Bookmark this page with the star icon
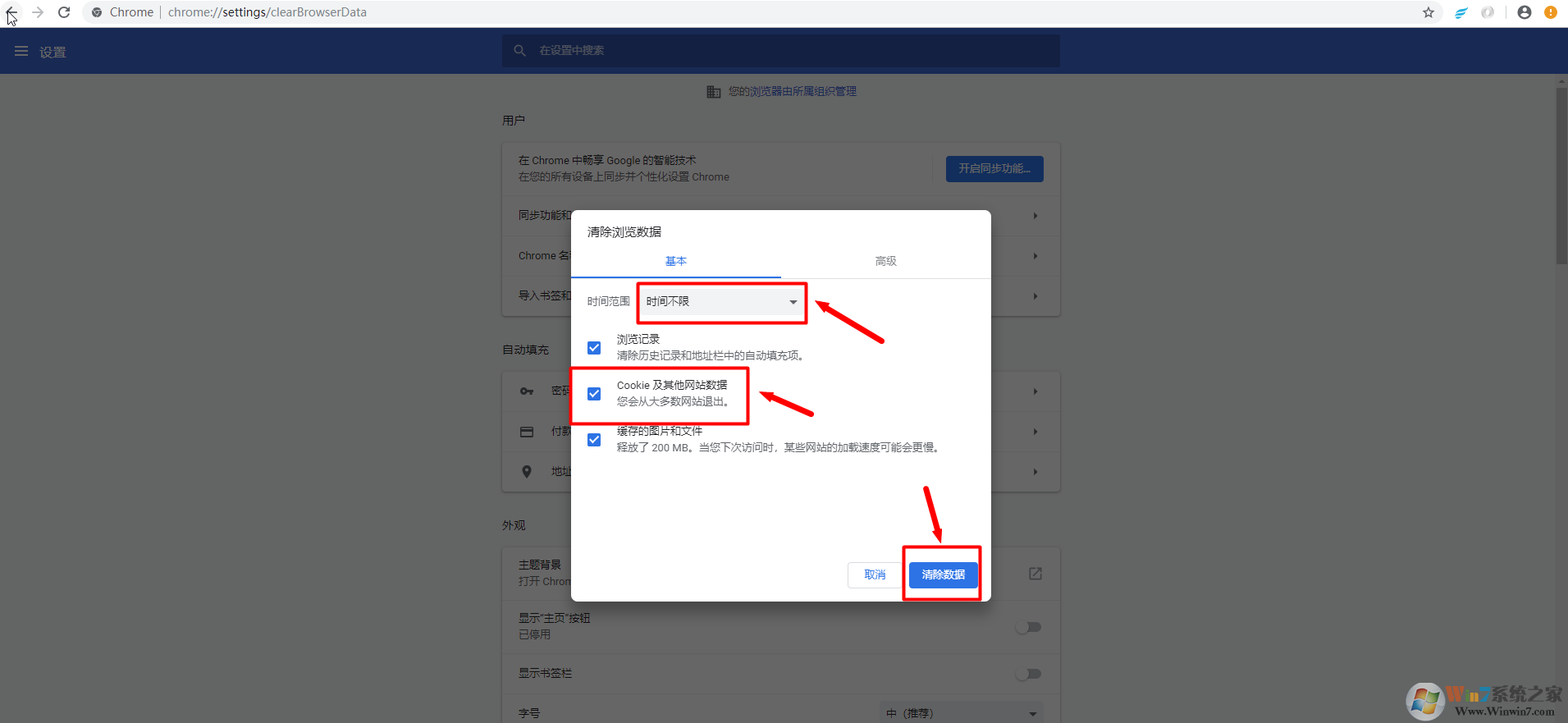The image size is (1568, 723). [x=1429, y=12]
